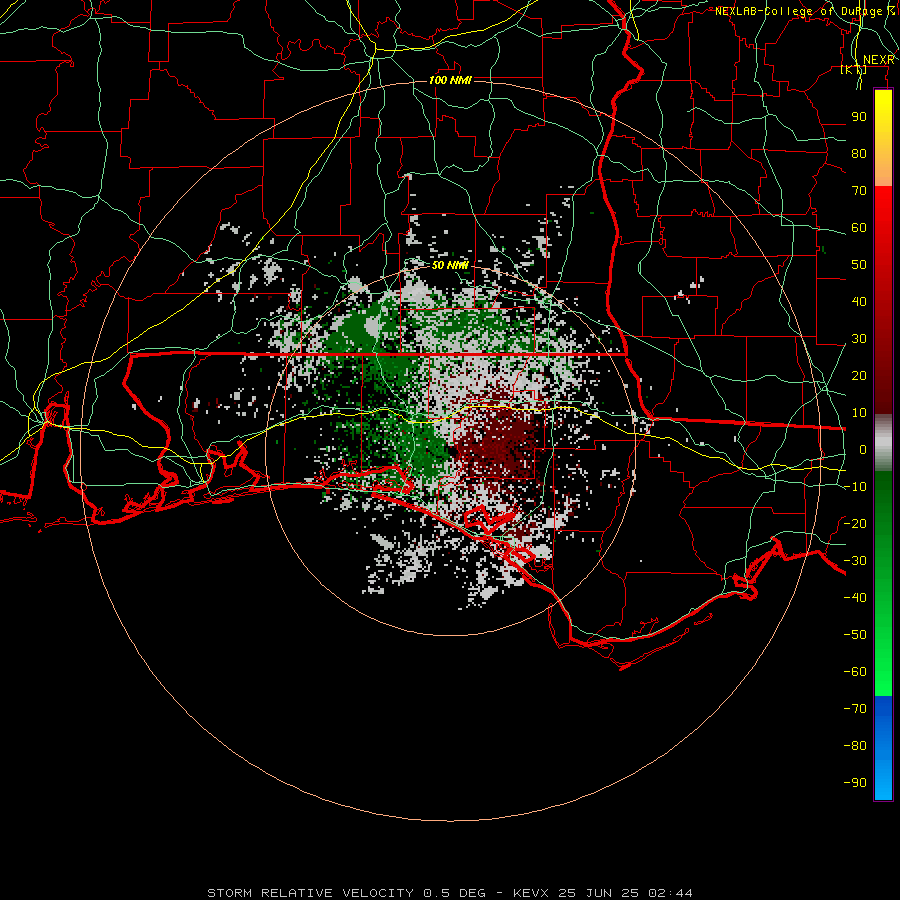Click the -60 knots scale label
Image resolution: width=900 pixels, height=900 pixels.
pyautogui.click(x=855, y=672)
